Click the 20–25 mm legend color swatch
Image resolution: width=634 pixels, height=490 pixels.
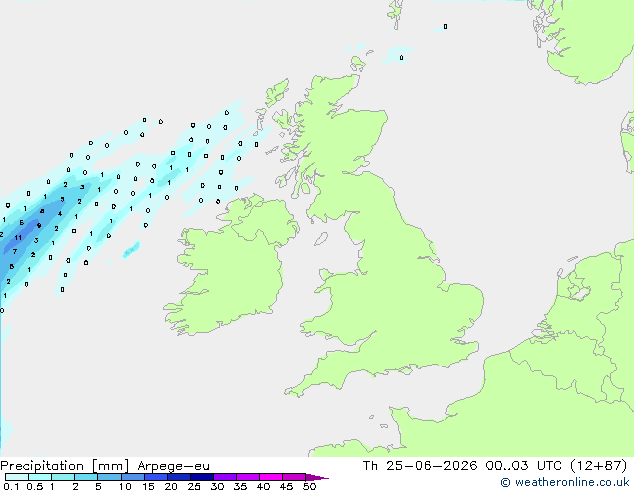tap(179, 477)
